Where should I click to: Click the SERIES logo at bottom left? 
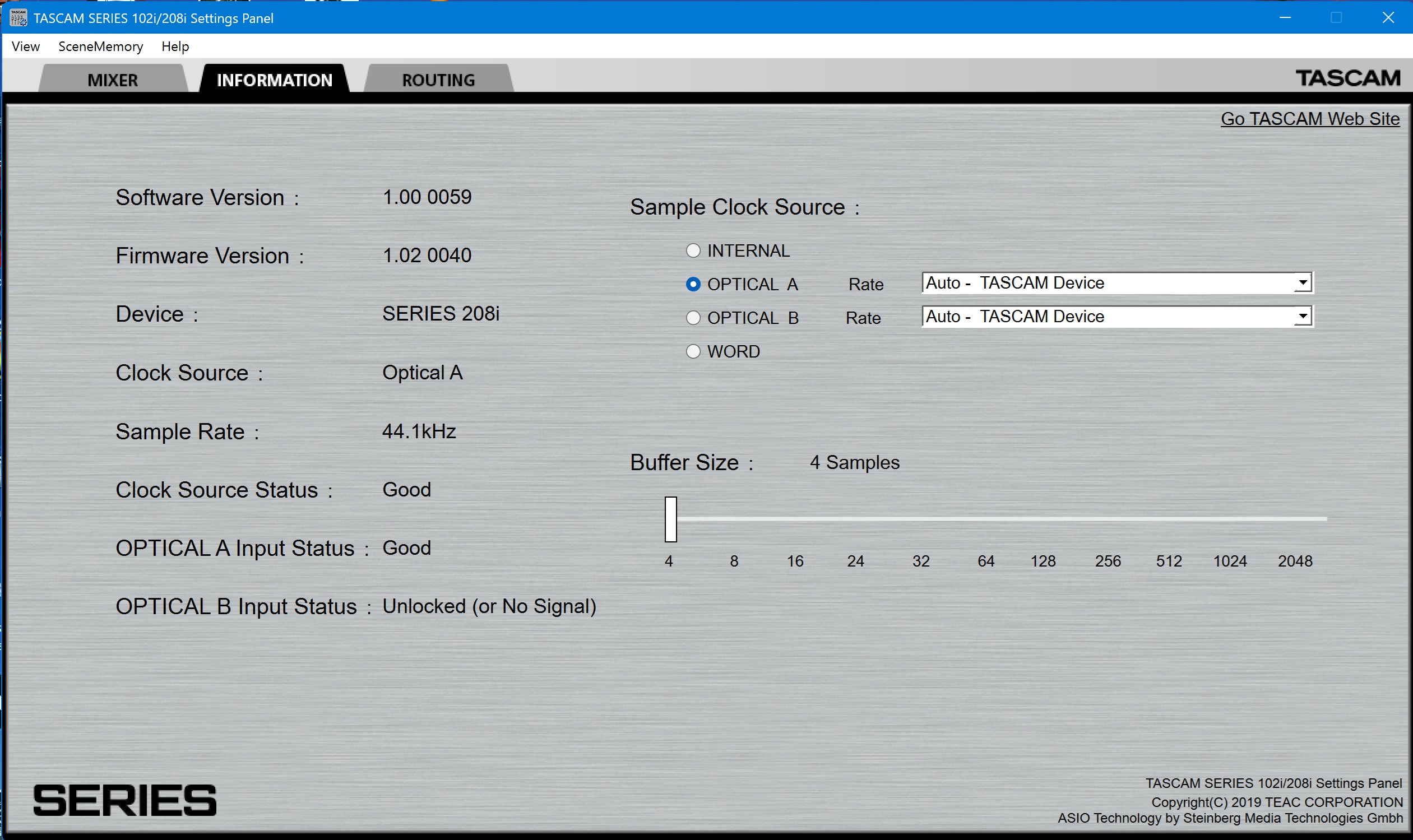pyautogui.click(x=124, y=800)
